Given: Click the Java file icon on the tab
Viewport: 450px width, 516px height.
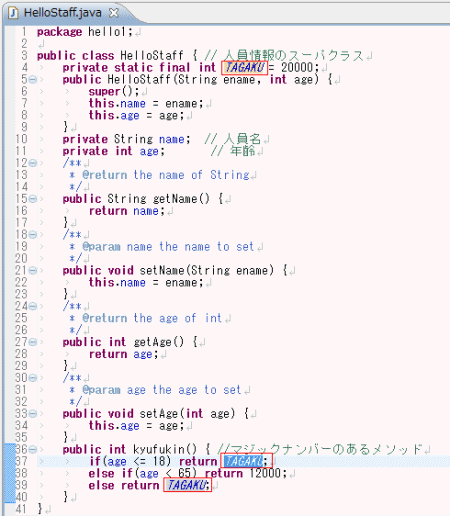Looking at the screenshot, I should 13,13.
